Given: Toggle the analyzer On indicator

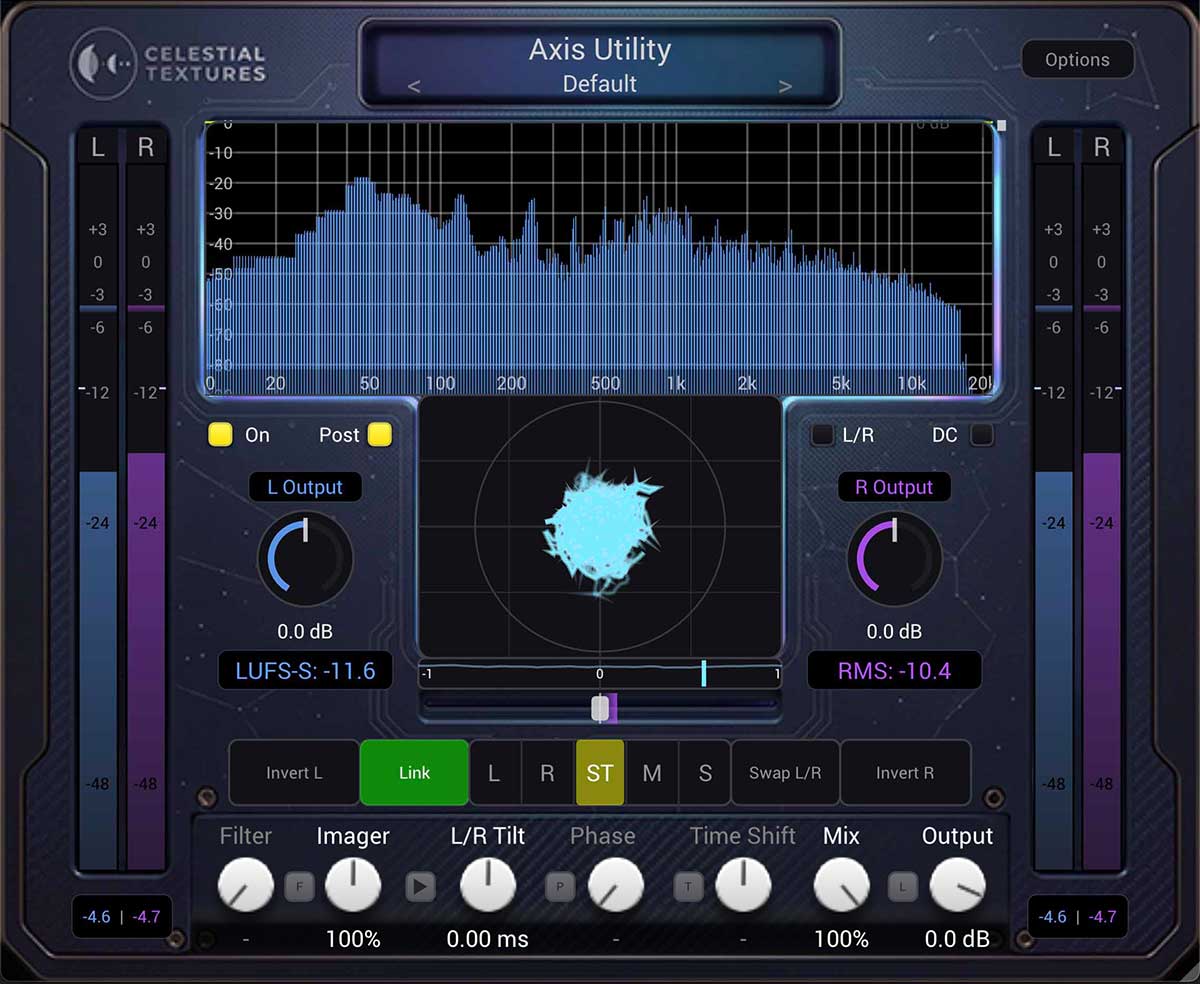Looking at the screenshot, I should pyautogui.click(x=220, y=435).
